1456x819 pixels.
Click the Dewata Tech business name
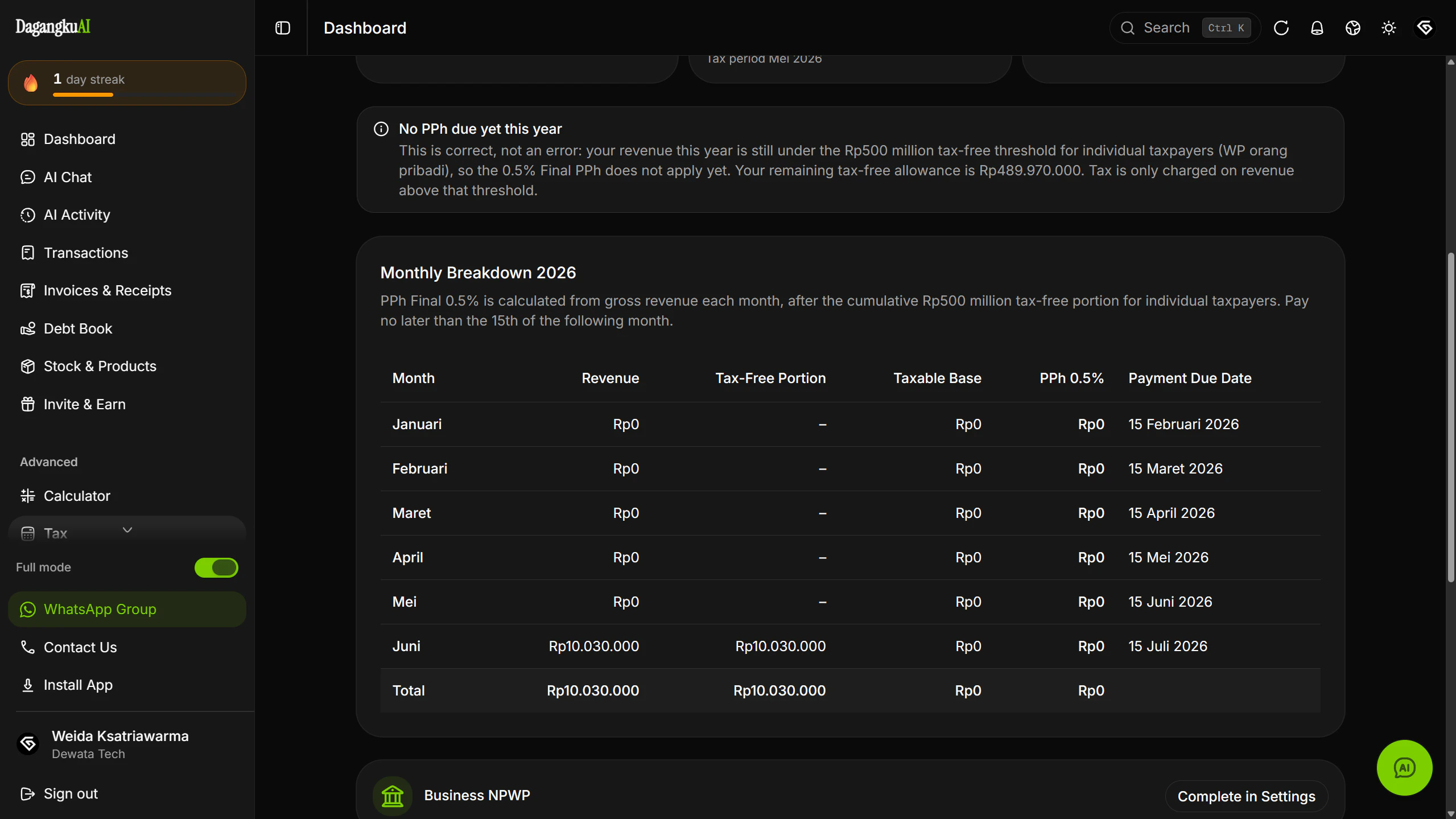coord(88,754)
